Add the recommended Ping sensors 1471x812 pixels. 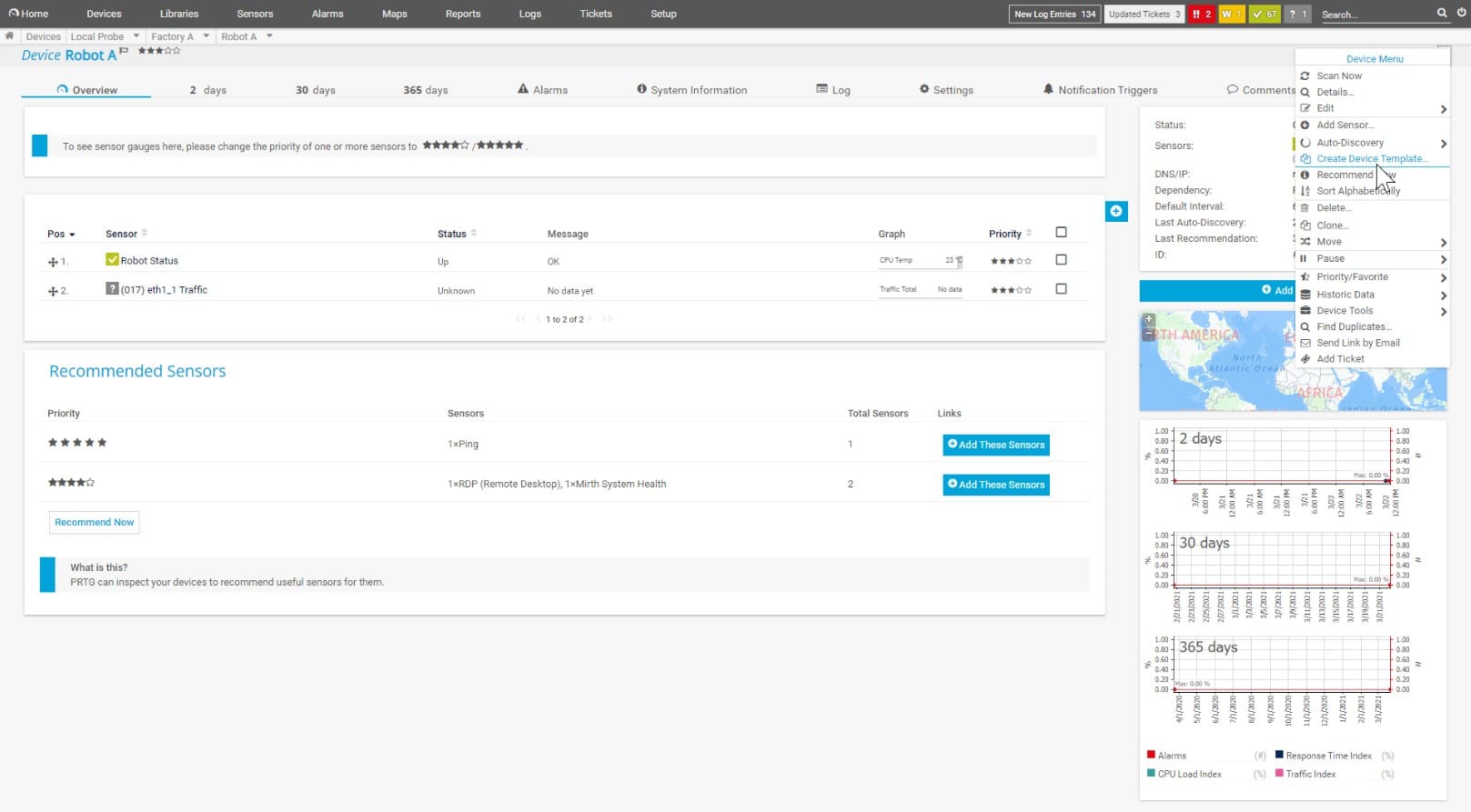pos(996,445)
